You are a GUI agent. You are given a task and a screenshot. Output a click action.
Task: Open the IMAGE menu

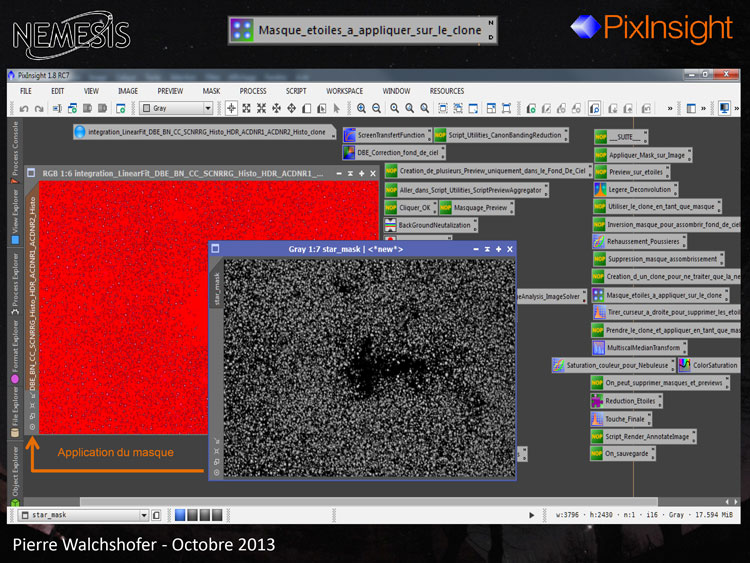128,91
